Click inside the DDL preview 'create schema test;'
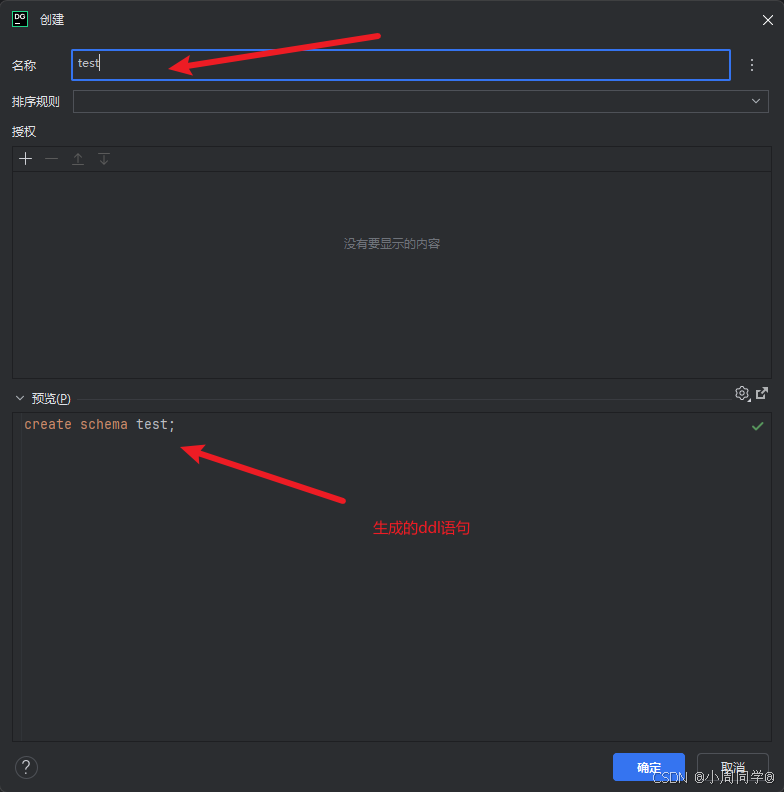 [100, 424]
